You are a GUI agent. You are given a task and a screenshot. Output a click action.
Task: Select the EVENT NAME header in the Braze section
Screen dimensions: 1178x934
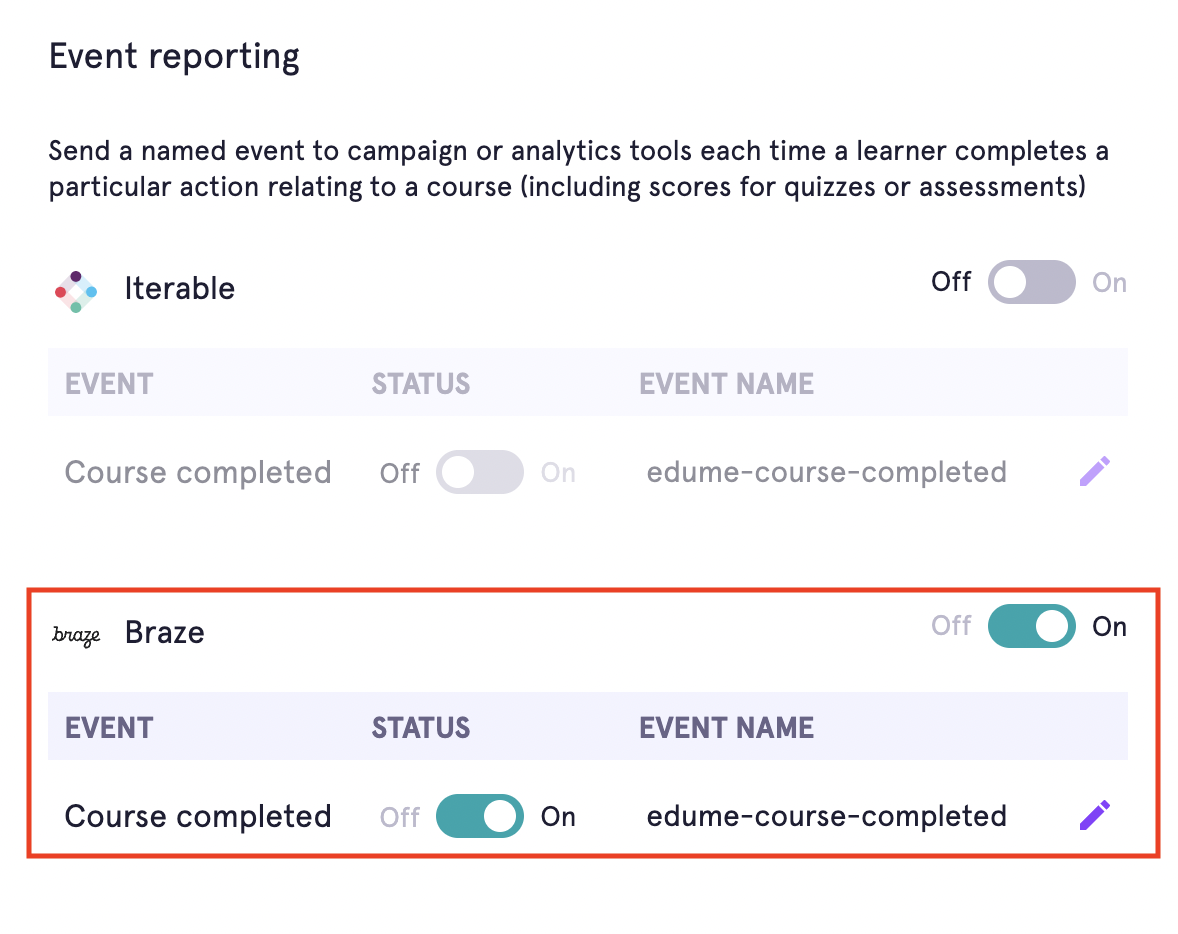pyautogui.click(x=726, y=727)
